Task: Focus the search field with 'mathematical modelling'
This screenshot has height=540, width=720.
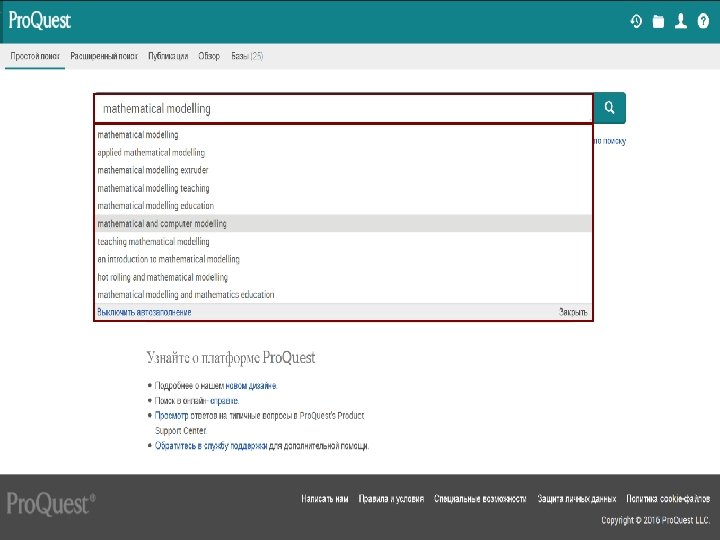Action: click(x=343, y=108)
